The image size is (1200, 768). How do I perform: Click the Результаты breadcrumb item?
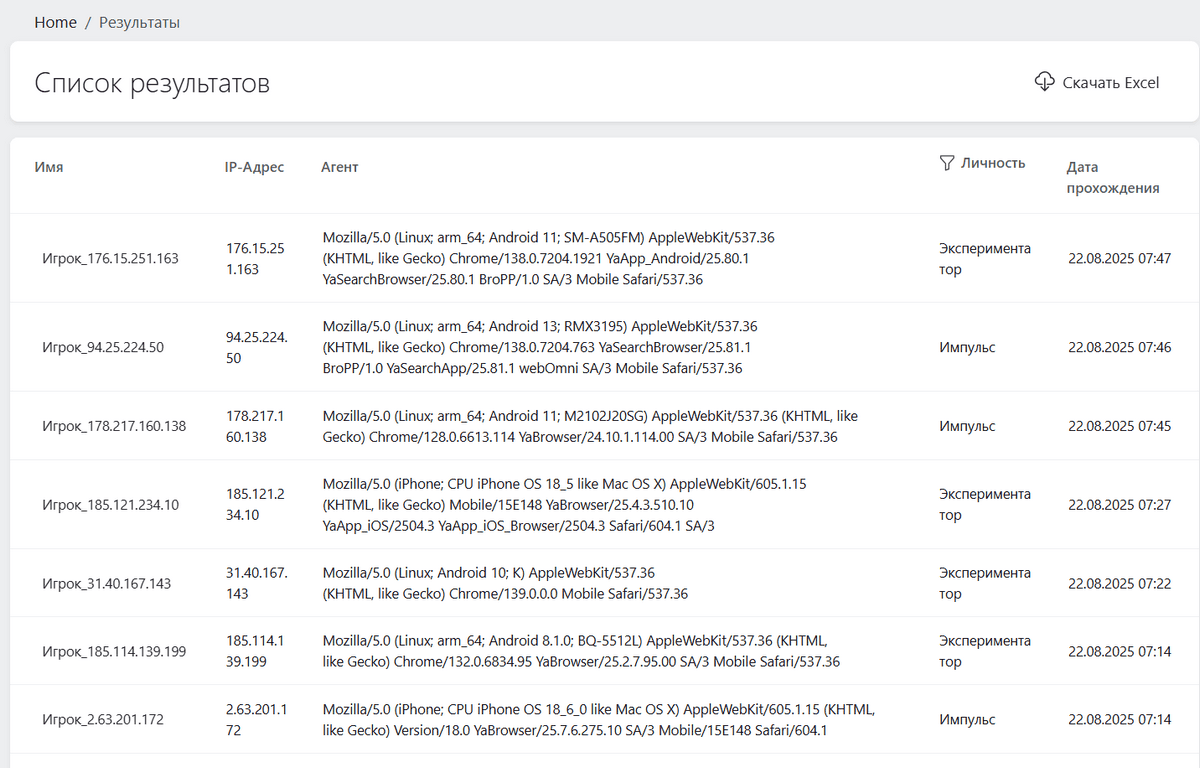(x=139, y=22)
